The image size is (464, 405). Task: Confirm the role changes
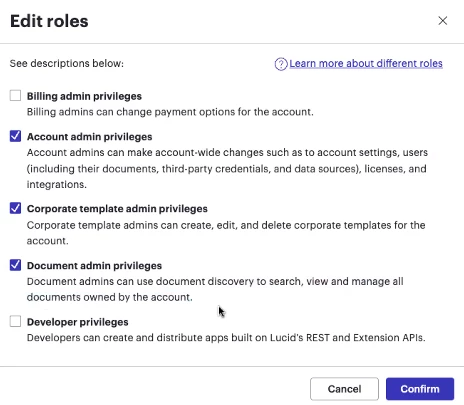(420, 389)
